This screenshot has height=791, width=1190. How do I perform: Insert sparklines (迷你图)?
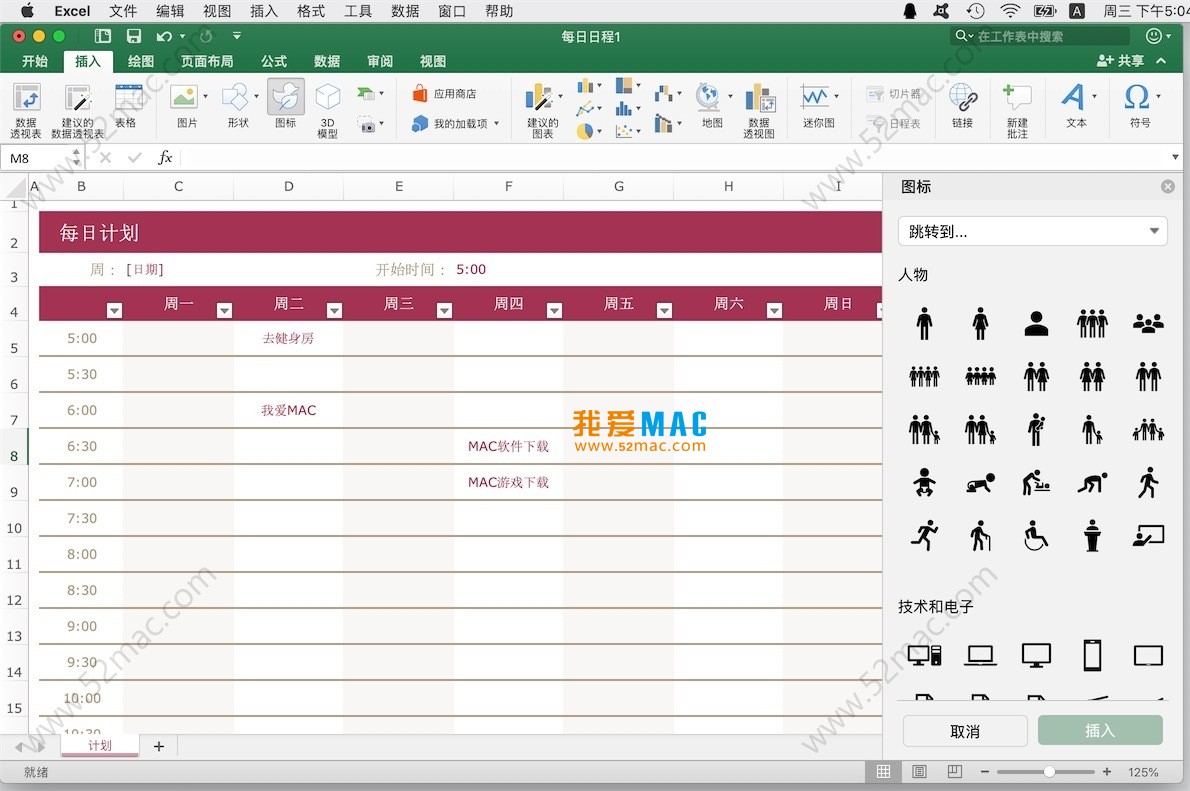pos(818,106)
